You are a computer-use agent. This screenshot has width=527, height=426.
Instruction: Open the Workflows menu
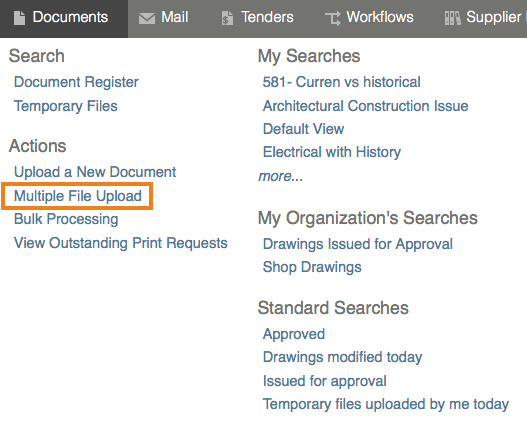pos(369,17)
